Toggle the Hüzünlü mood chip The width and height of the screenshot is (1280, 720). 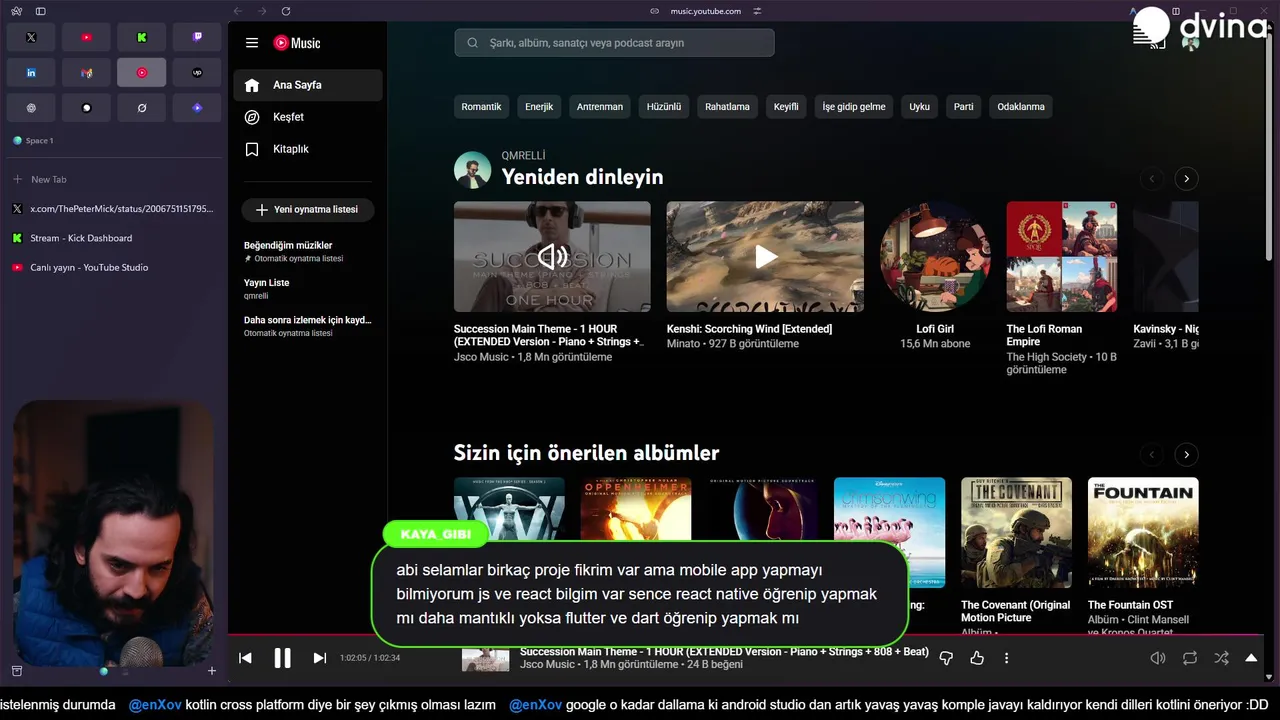(x=664, y=107)
